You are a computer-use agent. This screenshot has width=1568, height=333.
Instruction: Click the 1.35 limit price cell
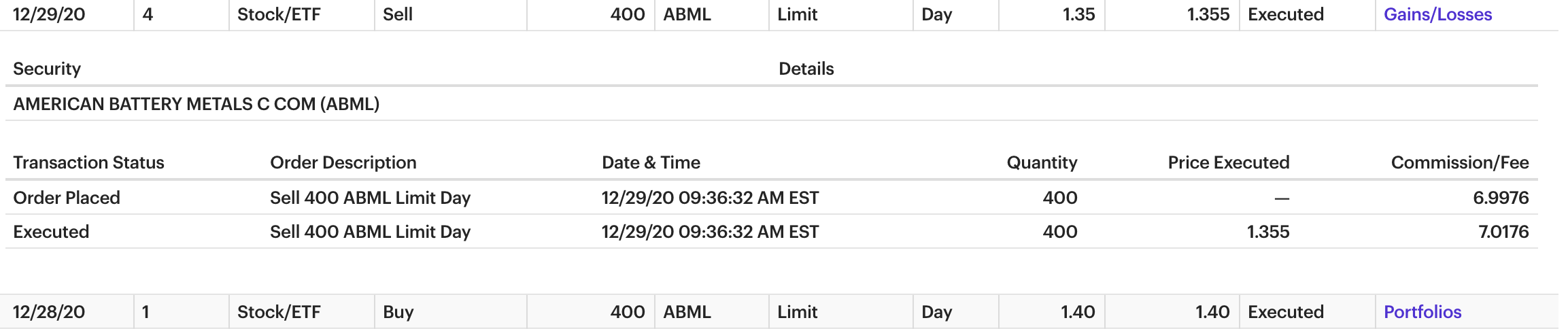[x=1078, y=14]
